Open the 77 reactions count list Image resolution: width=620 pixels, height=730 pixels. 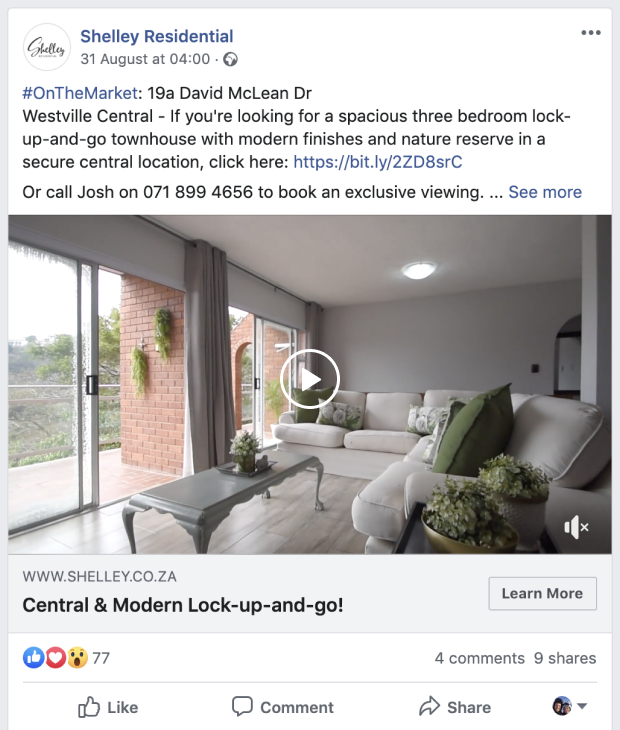[x=101, y=658]
